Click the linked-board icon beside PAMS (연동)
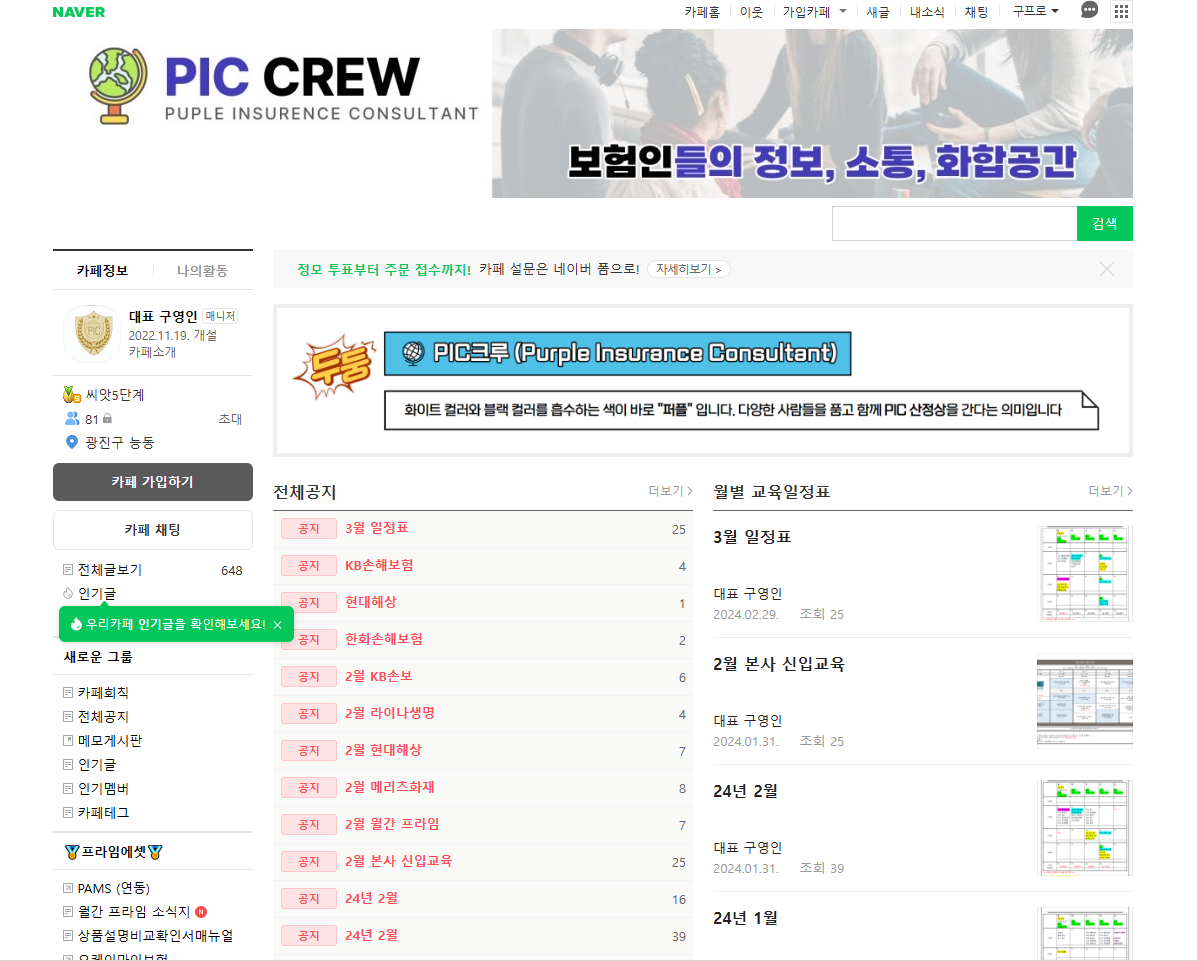The width and height of the screenshot is (1197, 961). click(x=68, y=888)
